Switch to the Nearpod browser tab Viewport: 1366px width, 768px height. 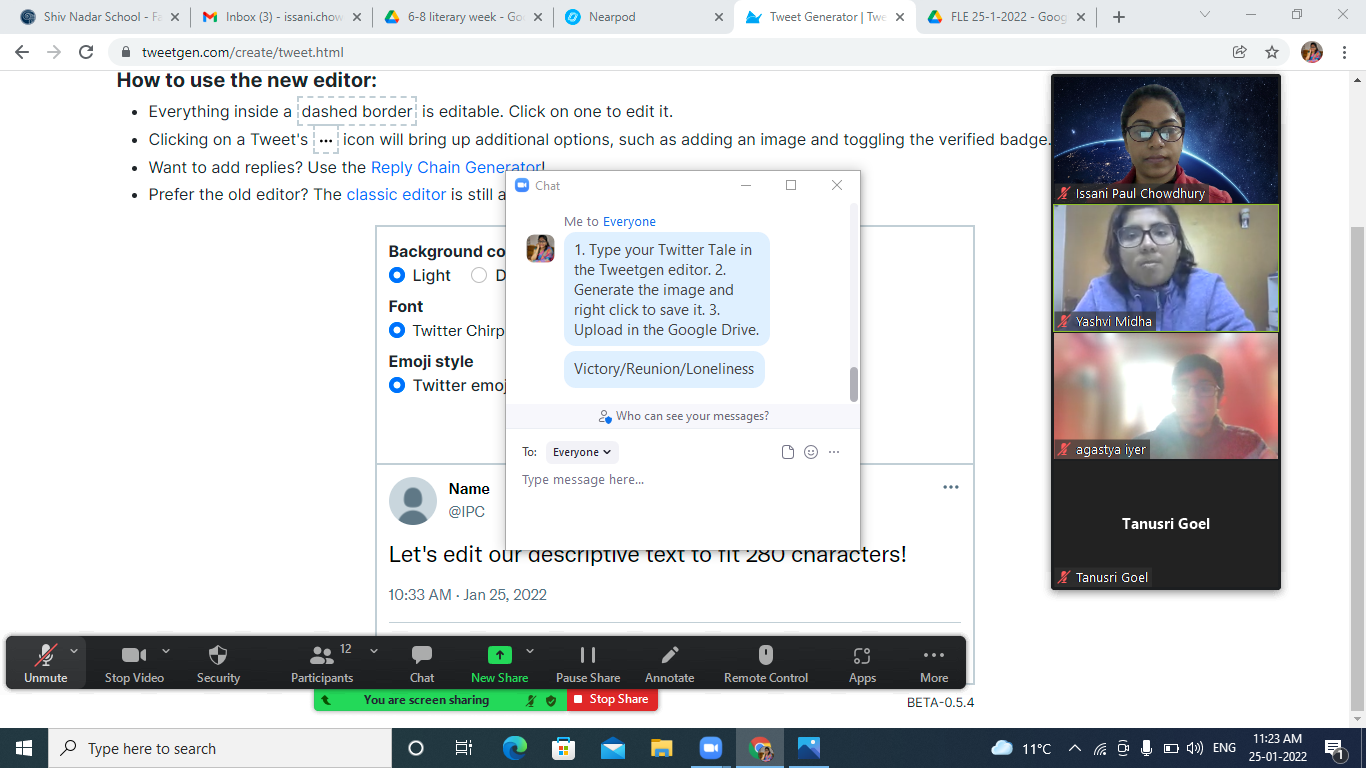(x=640, y=17)
